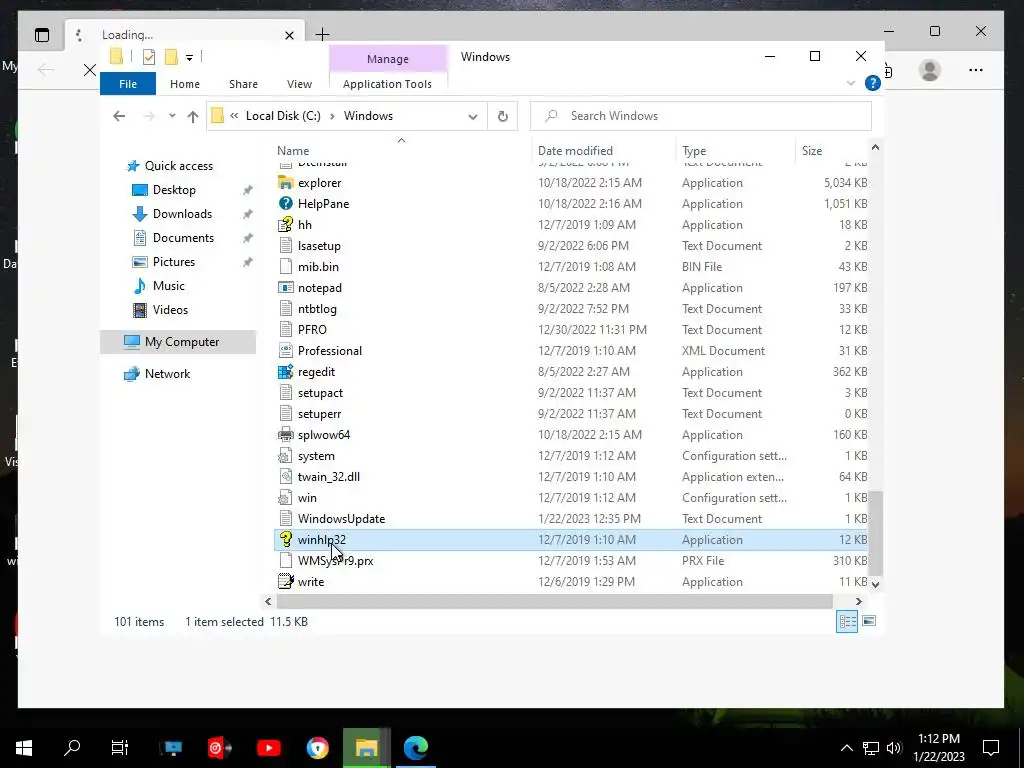Open the volume speaker tray icon
This screenshot has height=768, width=1024.
point(894,748)
